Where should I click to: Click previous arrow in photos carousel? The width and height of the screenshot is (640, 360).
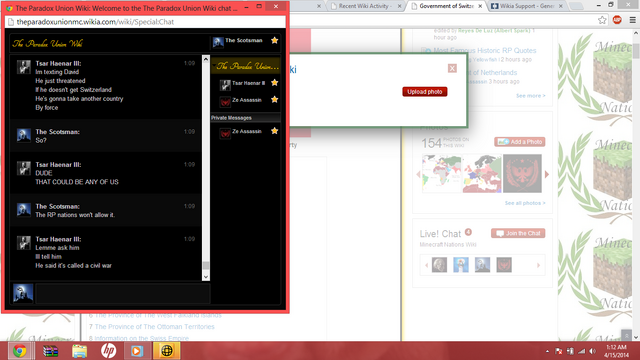[418, 174]
